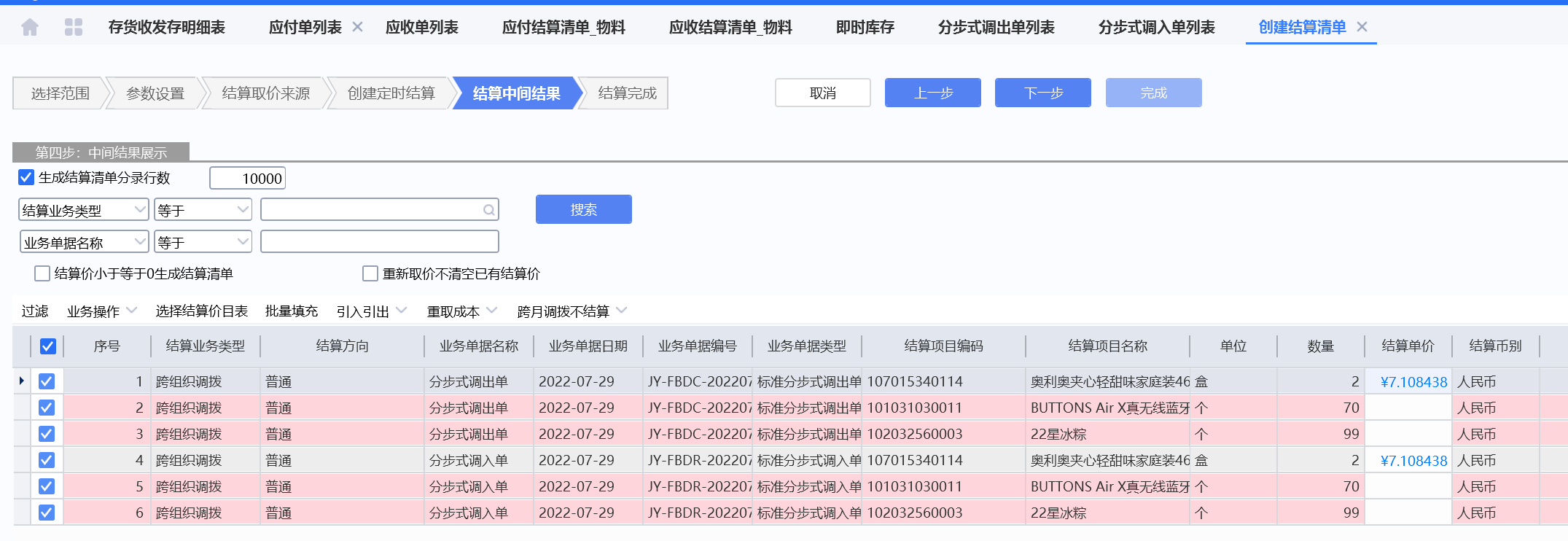Viewport: 1568px width, 541px height.
Task: Switch to 应付单列表 tab
Action: coord(305,28)
